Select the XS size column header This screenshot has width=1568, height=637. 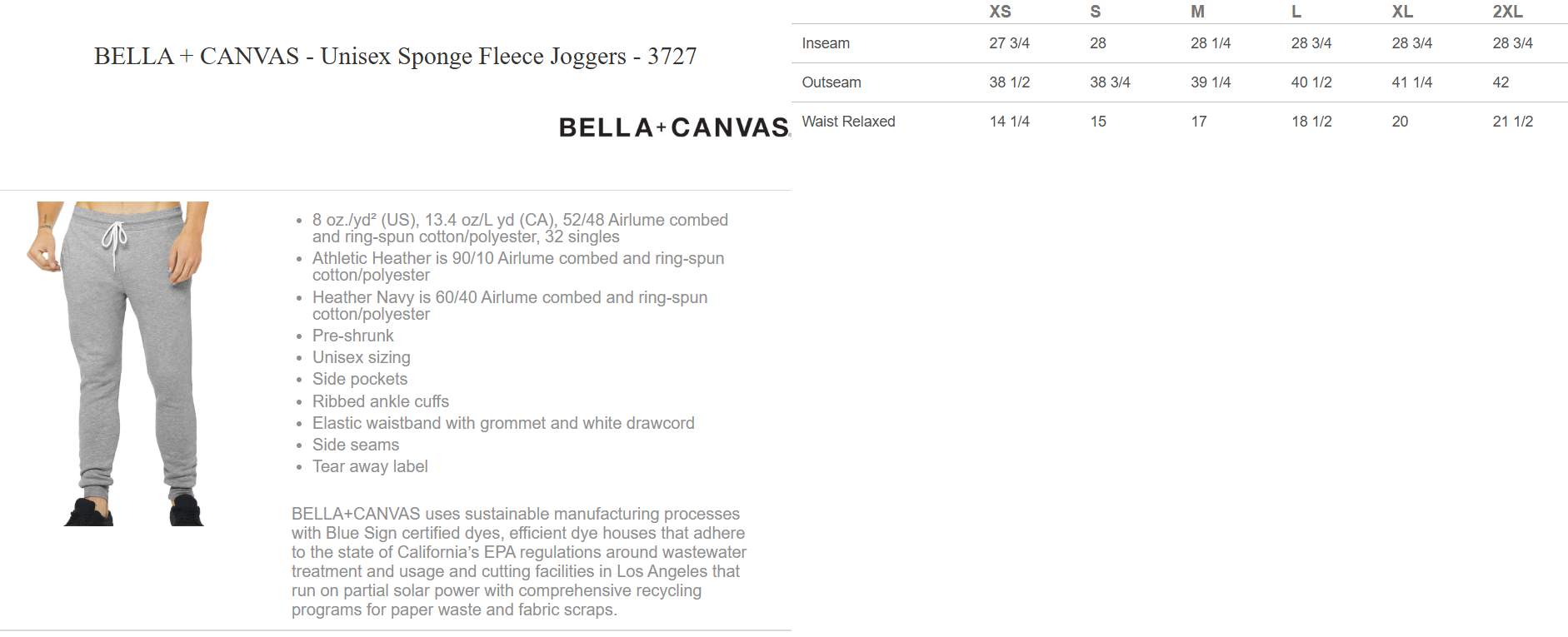1000,12
